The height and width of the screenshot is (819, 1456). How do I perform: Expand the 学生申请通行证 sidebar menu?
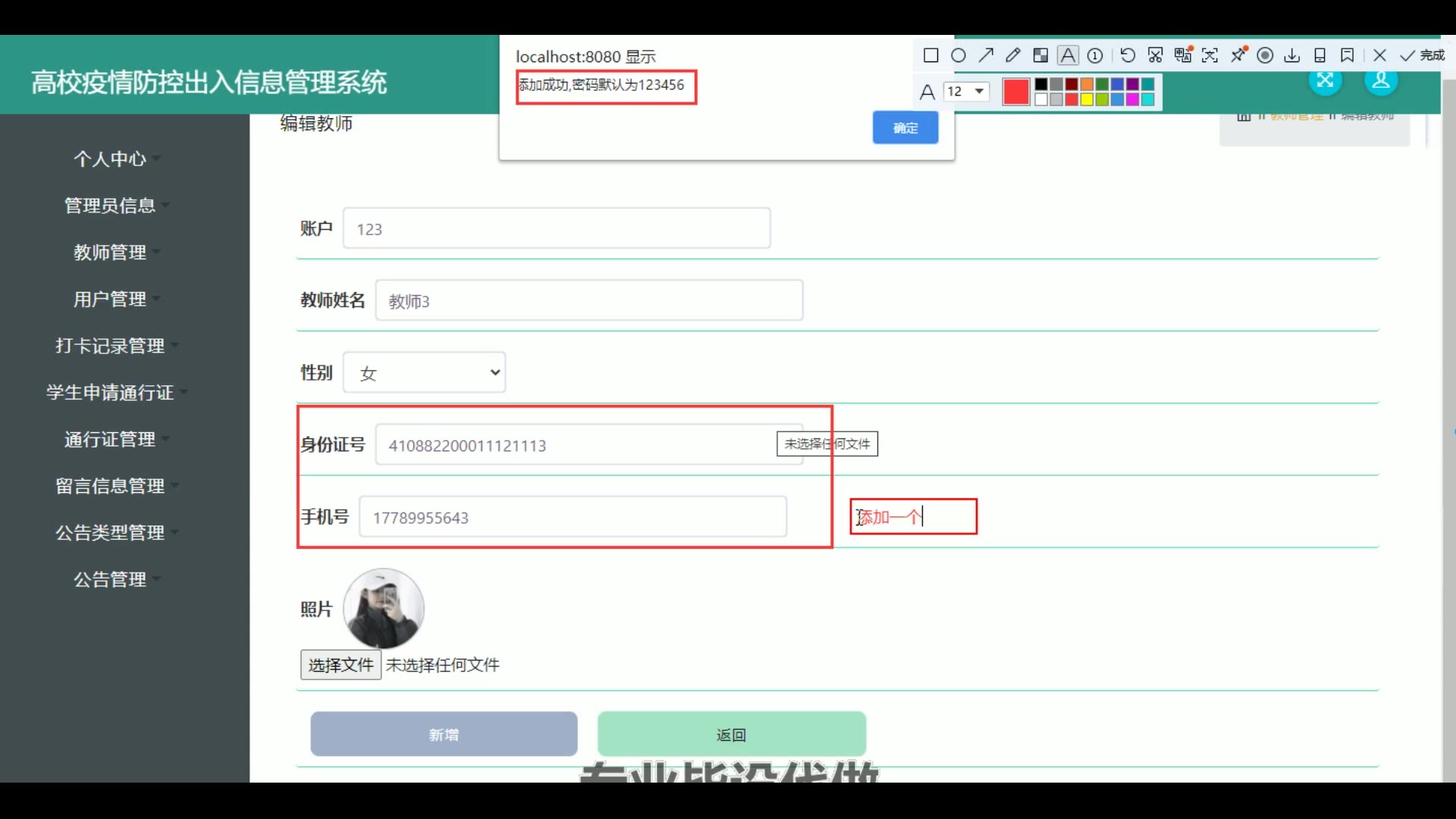click(x=117, y=393)
